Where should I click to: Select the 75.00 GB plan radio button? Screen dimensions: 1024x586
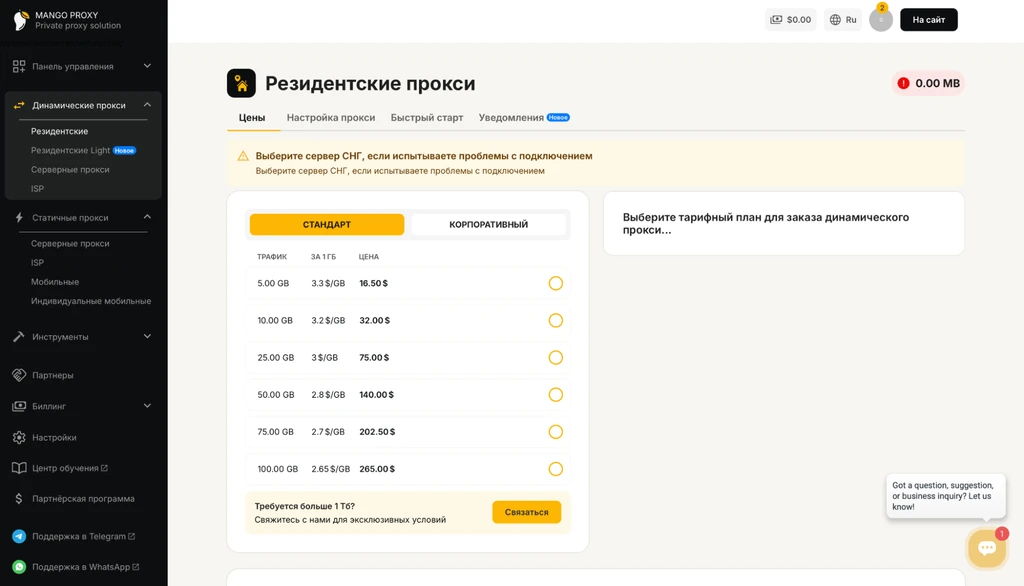coord(555,432)
